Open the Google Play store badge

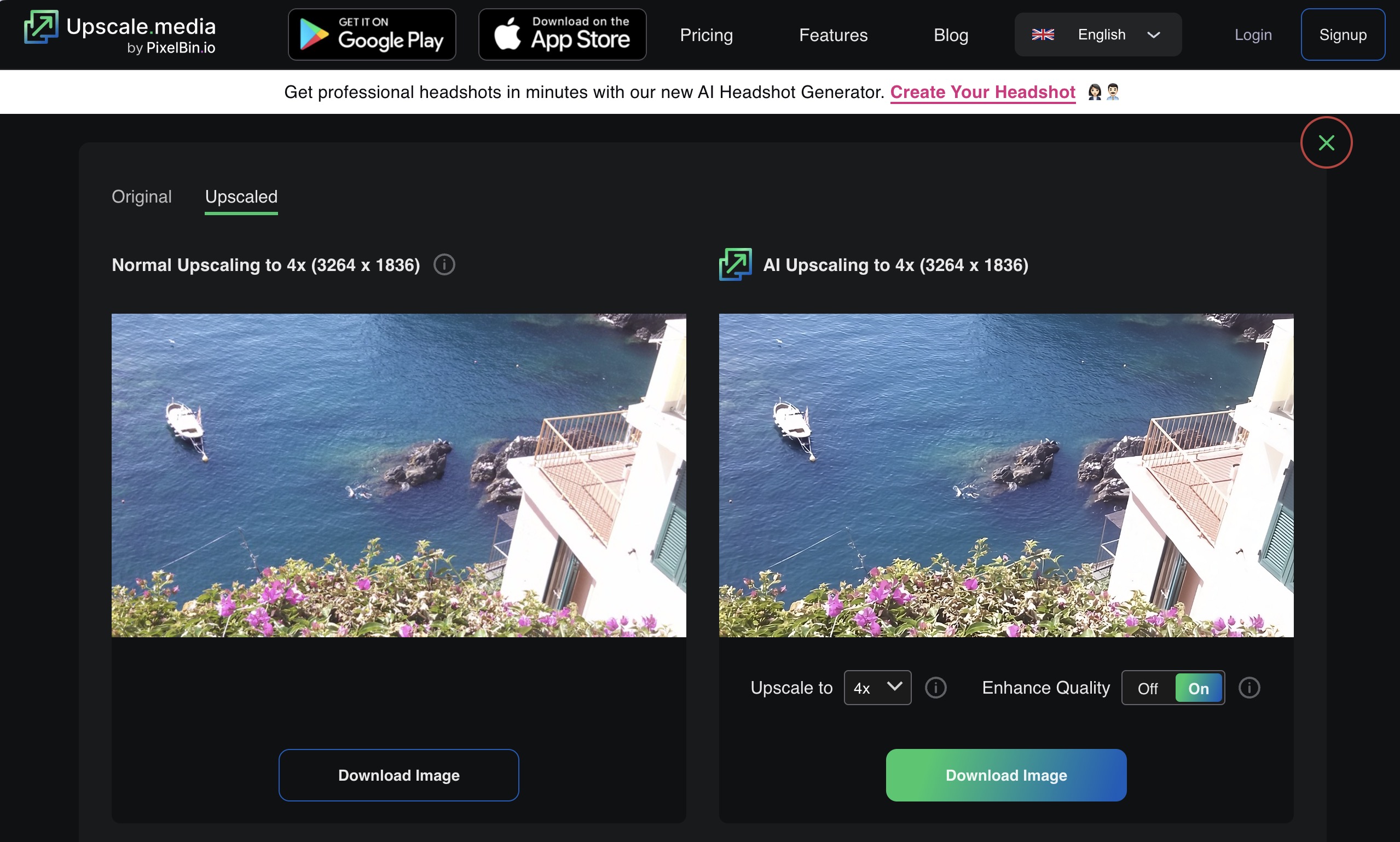[372, 34]
